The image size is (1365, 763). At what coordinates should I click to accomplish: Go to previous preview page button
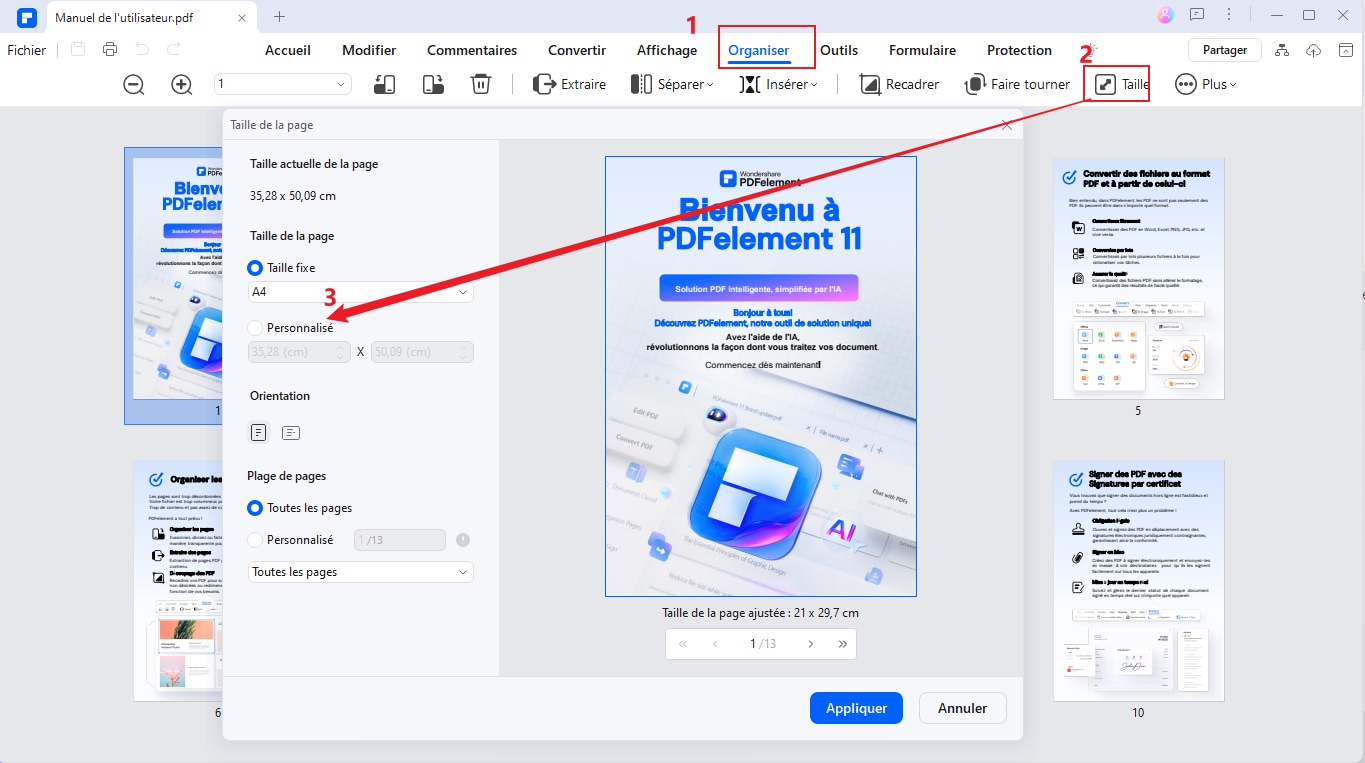tap(715, 644)
